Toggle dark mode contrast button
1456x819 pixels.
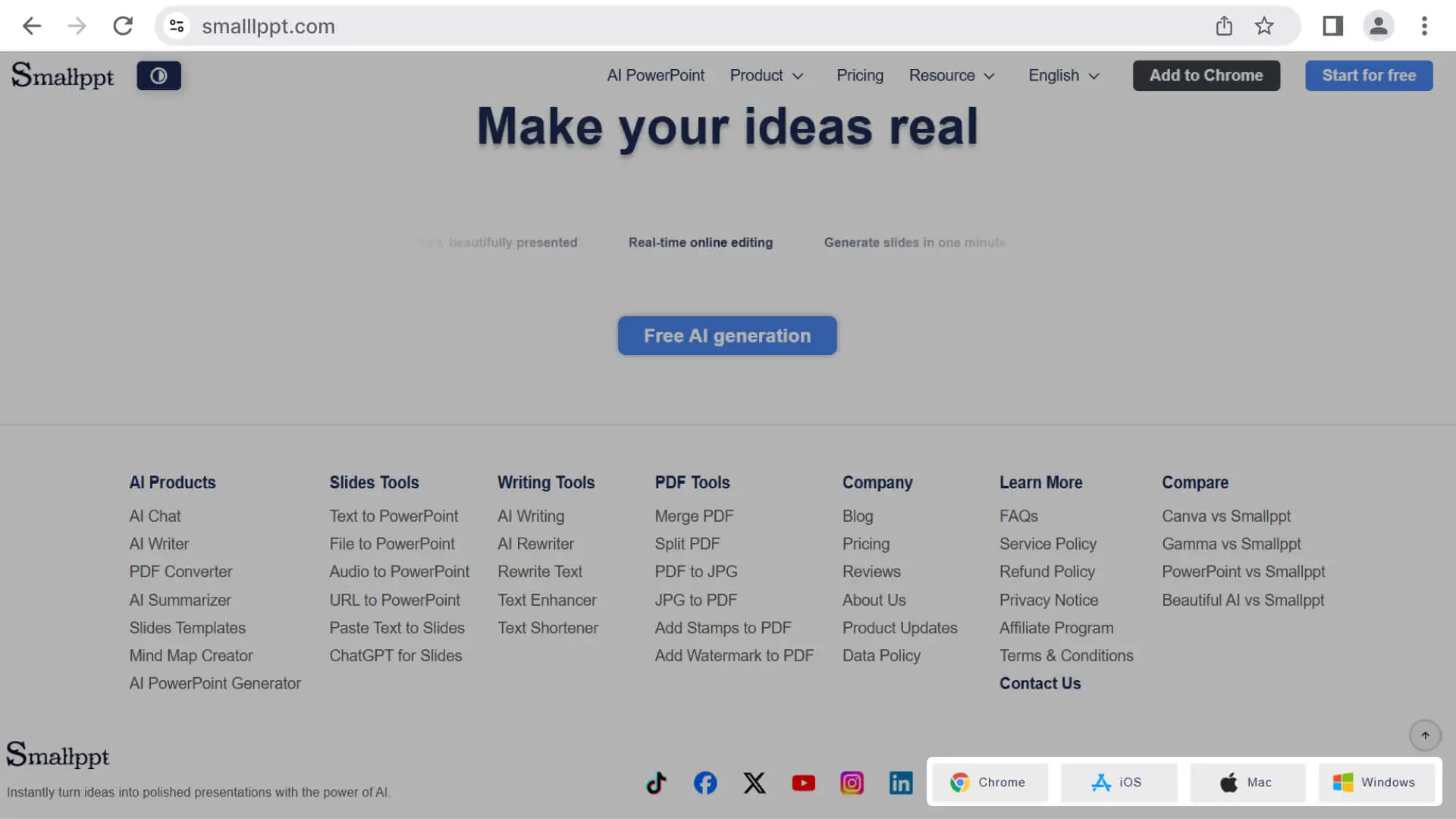tap(158, 76)
